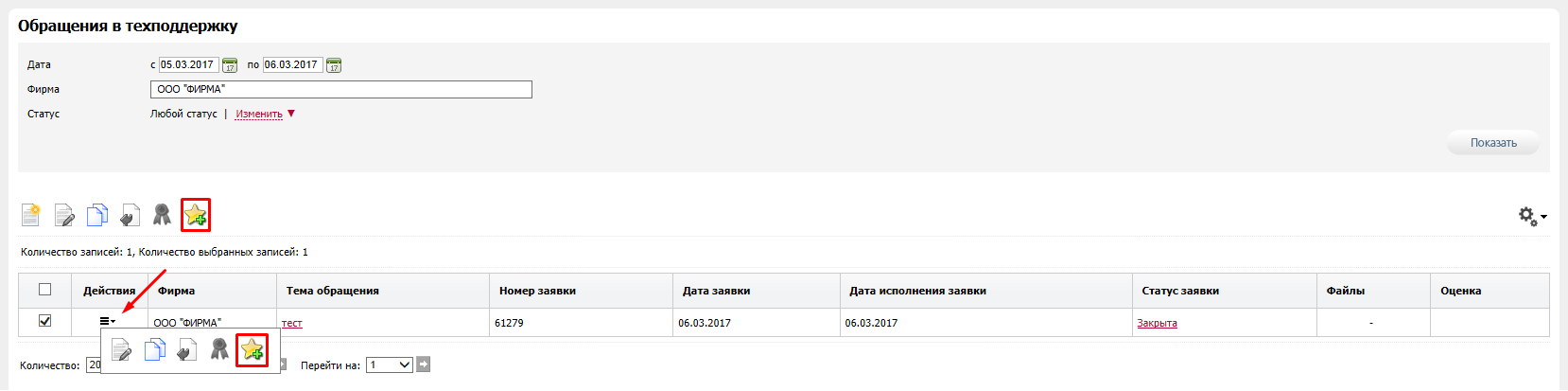Open the gear settings menu
The width and height of the screenshot is (1568, 391).
(x=1531, y=217)
